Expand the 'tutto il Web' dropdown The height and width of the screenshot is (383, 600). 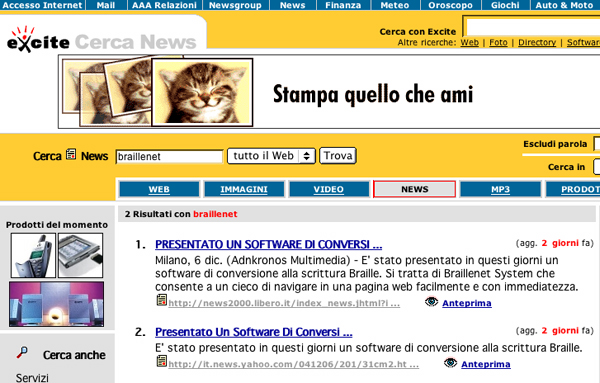coord(271,156)
